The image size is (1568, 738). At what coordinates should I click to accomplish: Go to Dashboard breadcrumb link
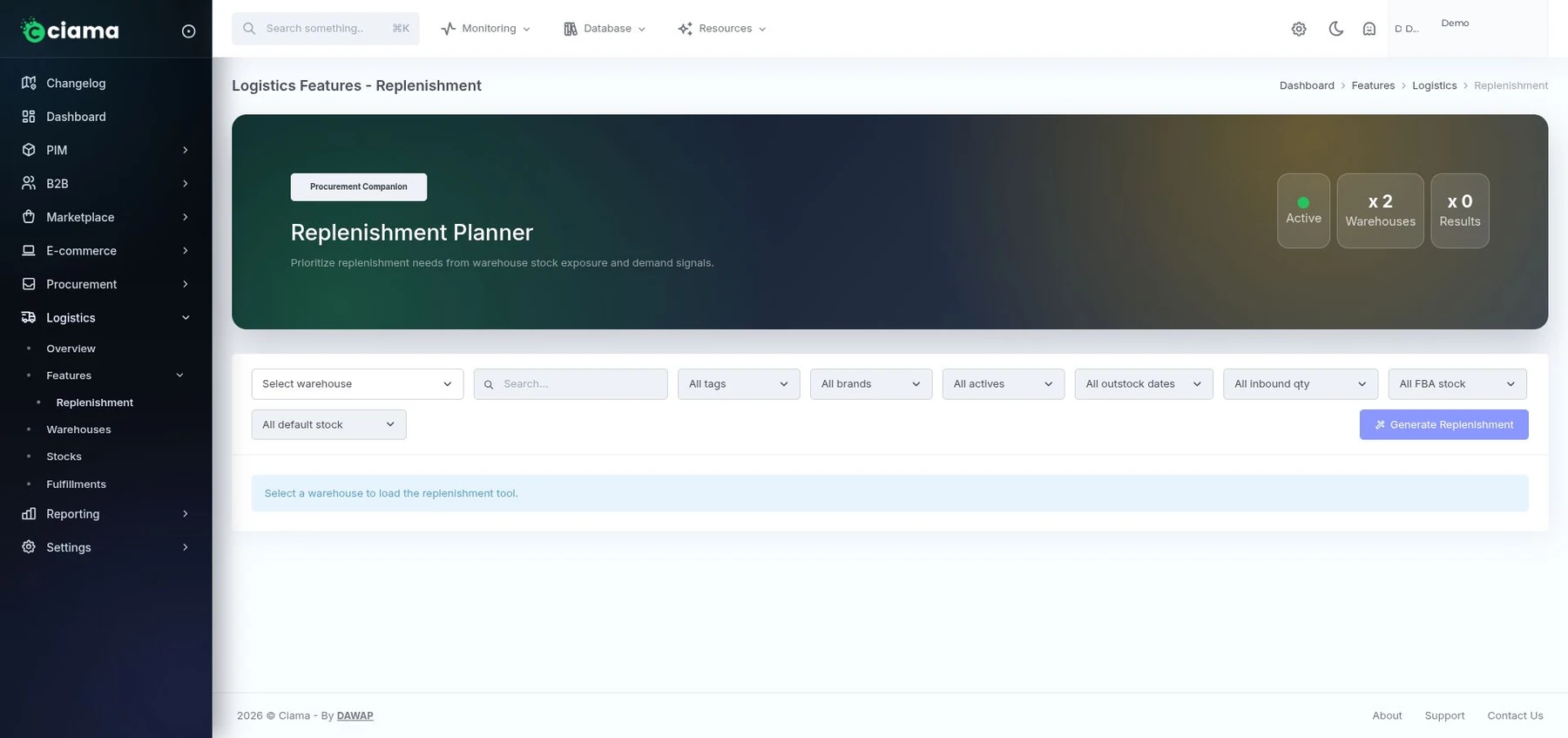pos(1307,85)
